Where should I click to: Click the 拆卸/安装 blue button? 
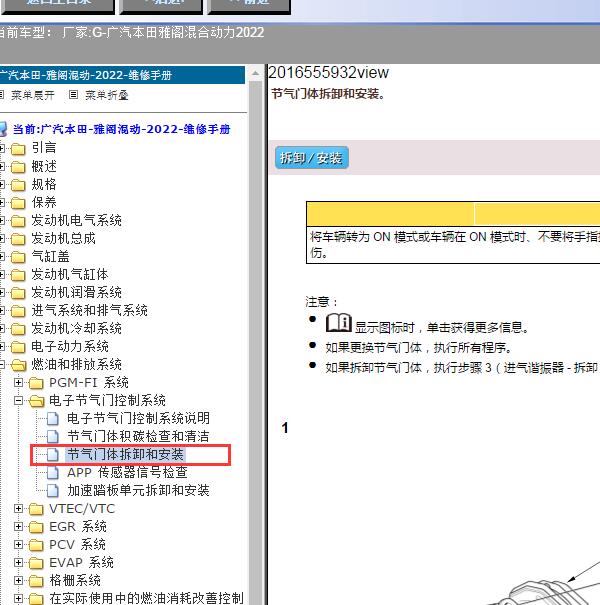coord(311,157)
